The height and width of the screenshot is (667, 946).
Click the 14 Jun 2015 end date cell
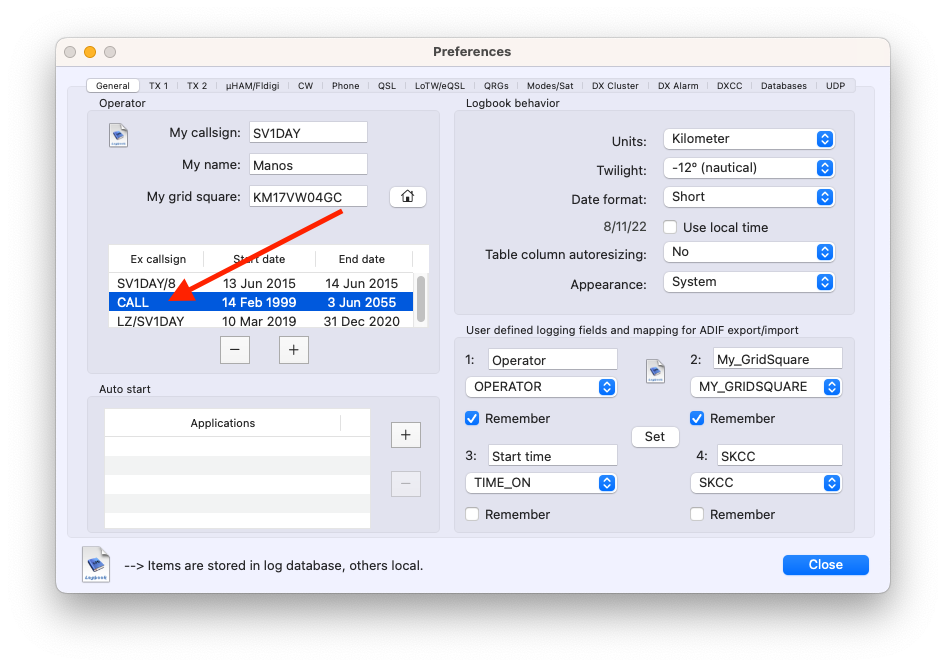pyautogui.click(x=361, y=283)
